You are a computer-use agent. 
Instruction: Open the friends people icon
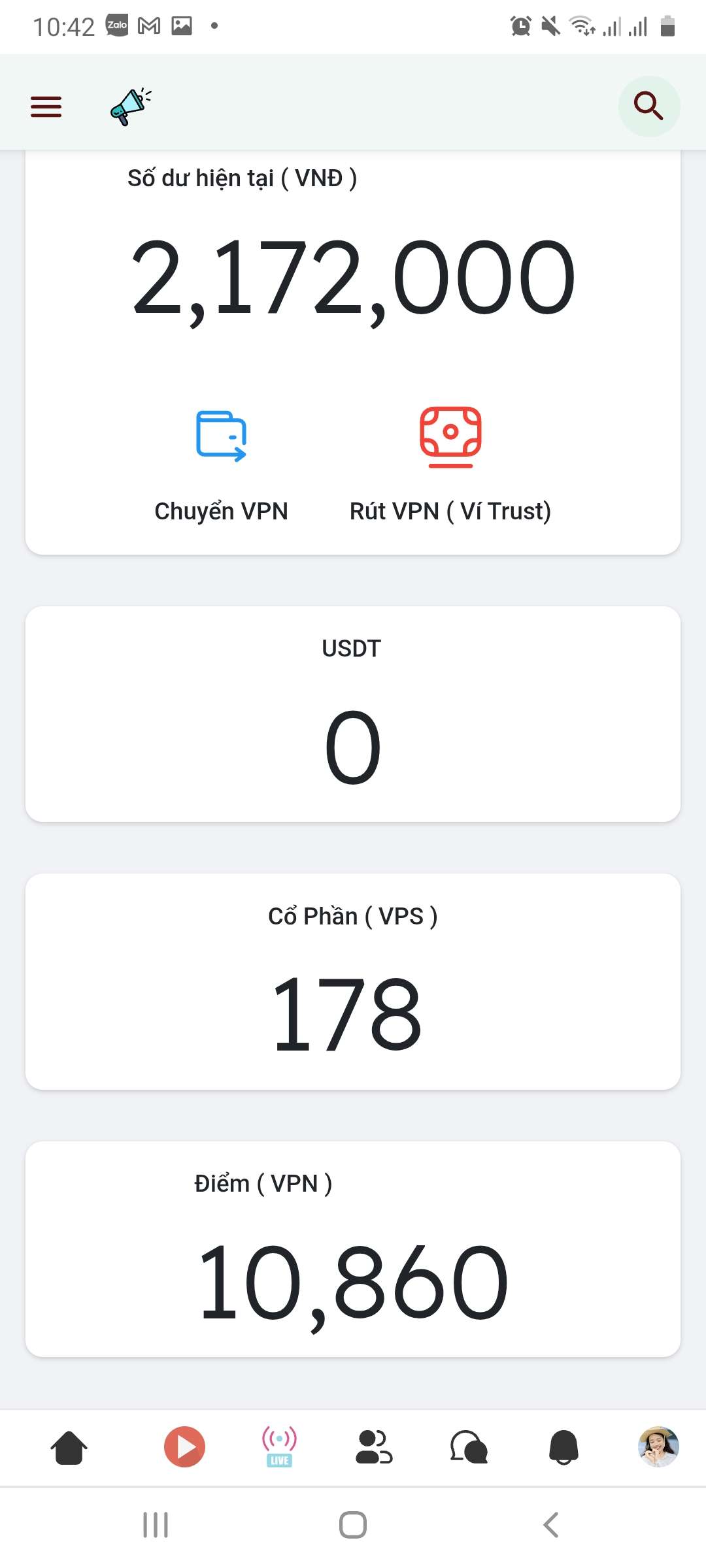click(374, 1446)
